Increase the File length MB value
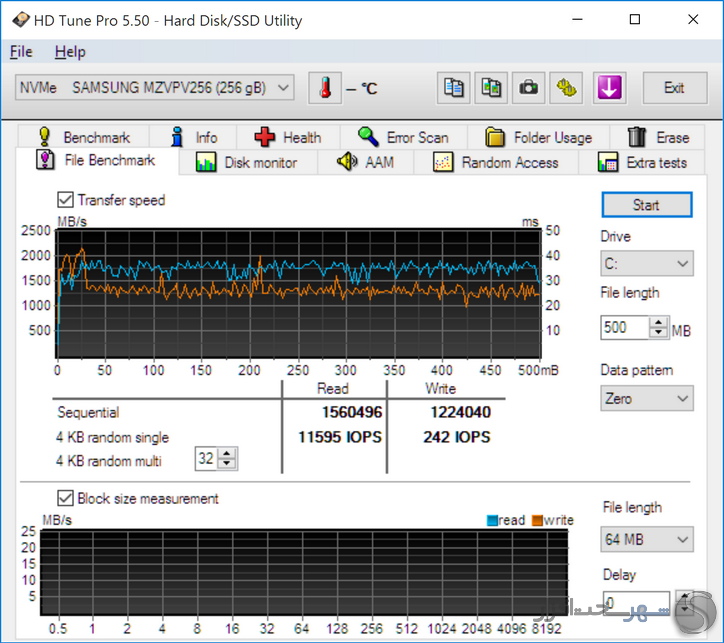Image resolution: width=724 pixels, height=643 pixels. tap(659, 322)
